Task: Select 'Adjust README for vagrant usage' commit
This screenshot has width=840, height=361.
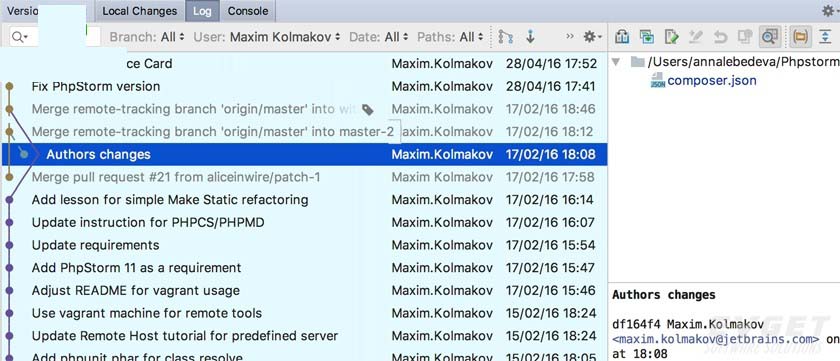Action: coord(304,291)
